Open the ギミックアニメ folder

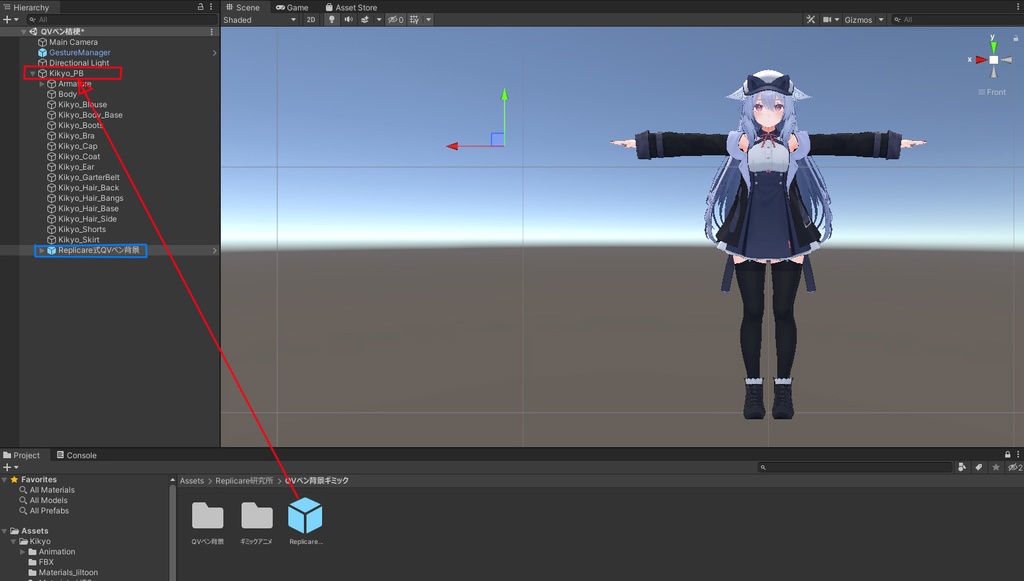pyautogui.click(x=256, y=522)
